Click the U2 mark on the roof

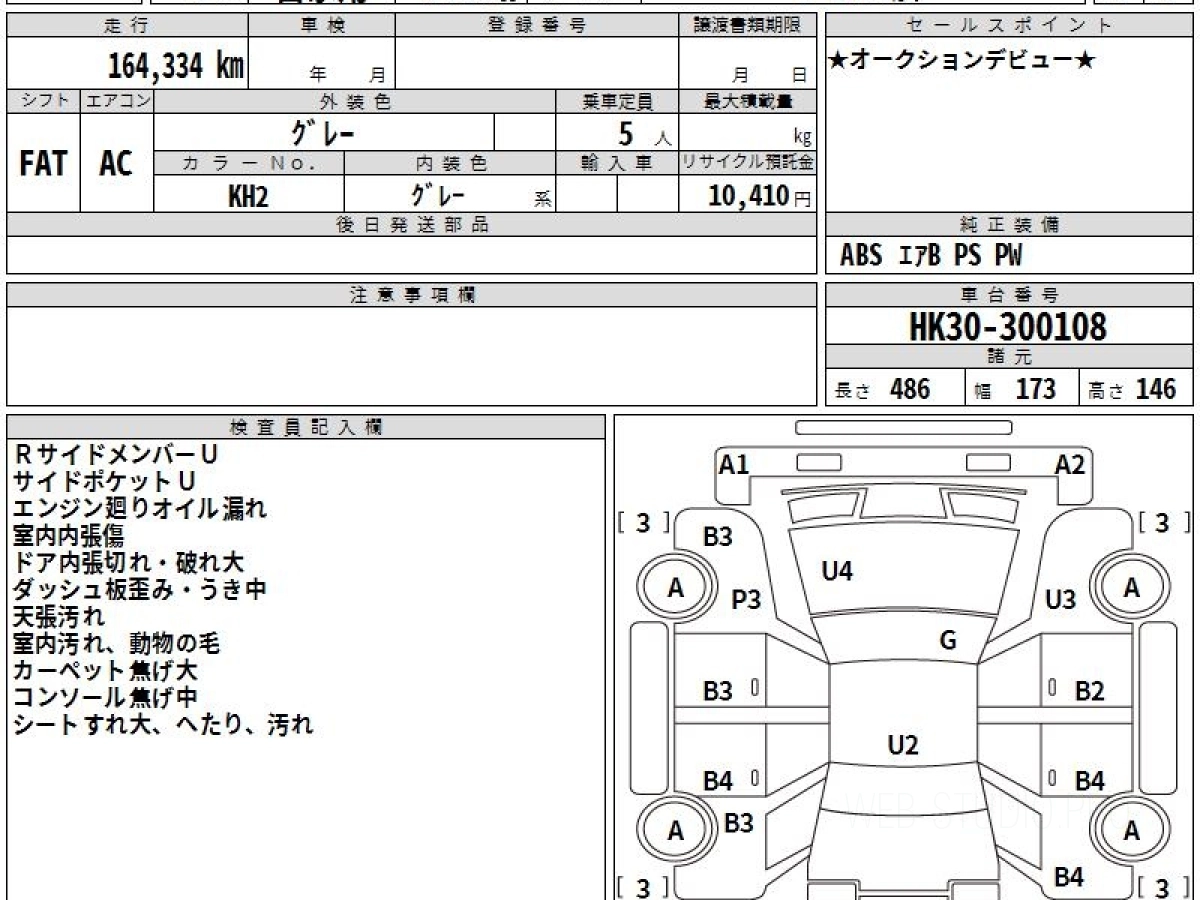tap(903, 745)
